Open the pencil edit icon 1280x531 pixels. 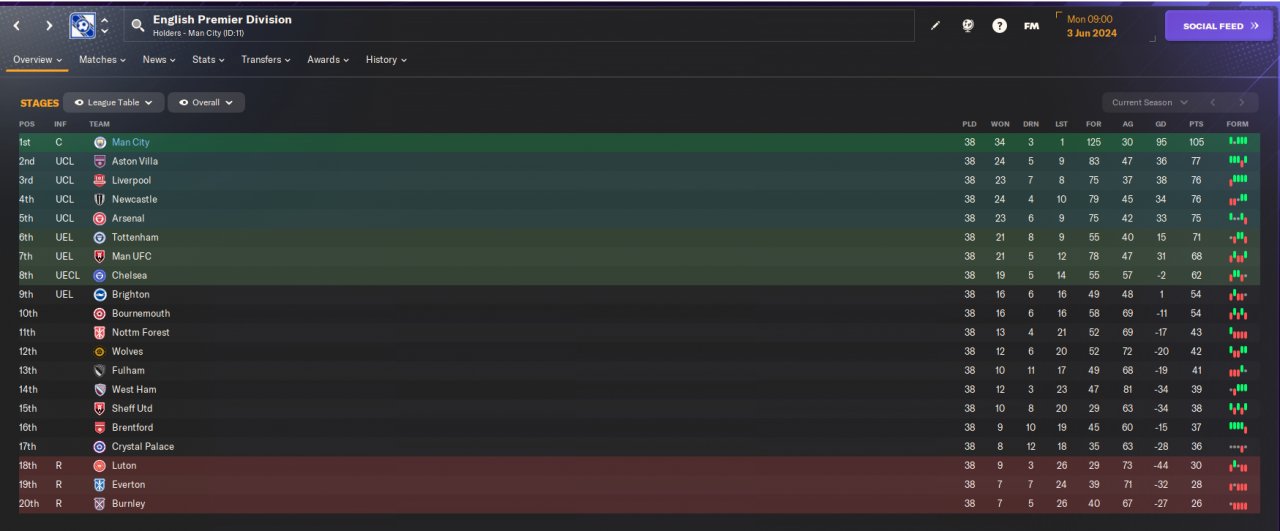pos(936,26)
